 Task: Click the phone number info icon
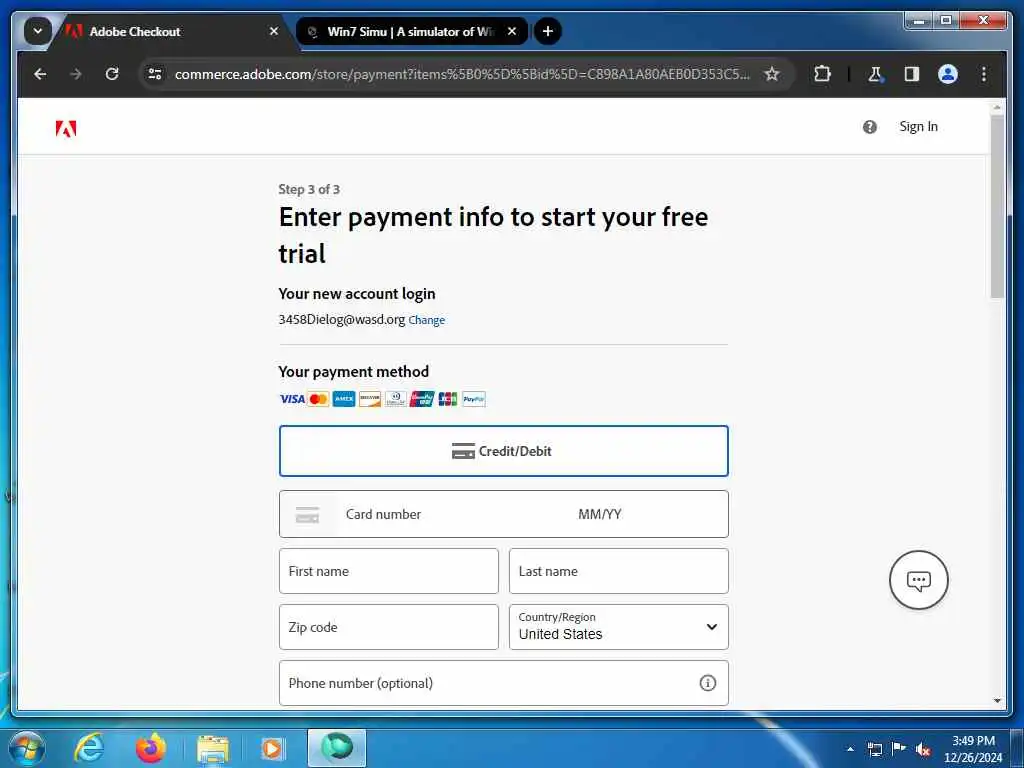pyautogui.click(x=707, y=683)
